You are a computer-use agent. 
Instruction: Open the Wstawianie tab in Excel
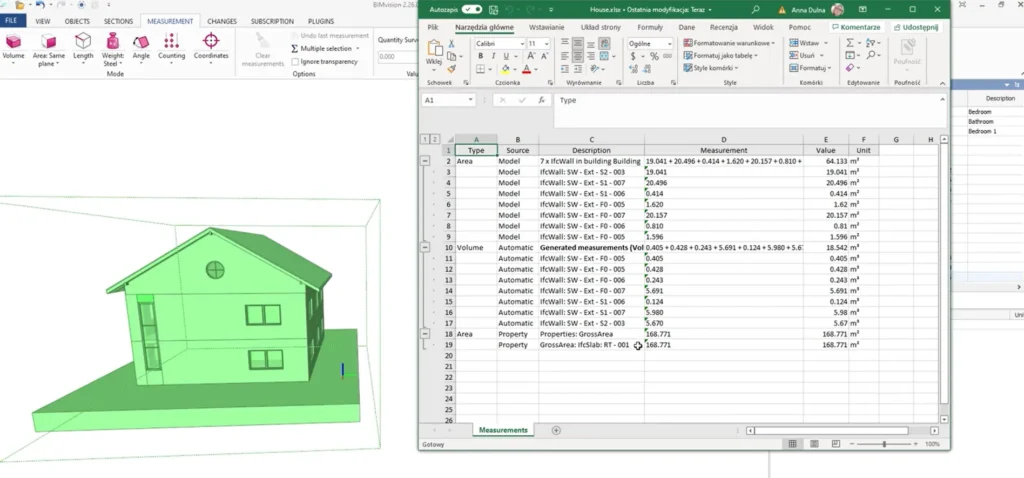coord(546,27)
